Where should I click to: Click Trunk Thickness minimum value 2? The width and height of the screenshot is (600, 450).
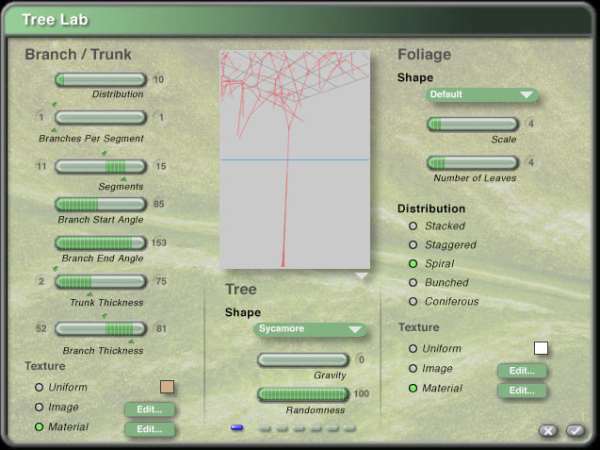[x=41, y=281]
